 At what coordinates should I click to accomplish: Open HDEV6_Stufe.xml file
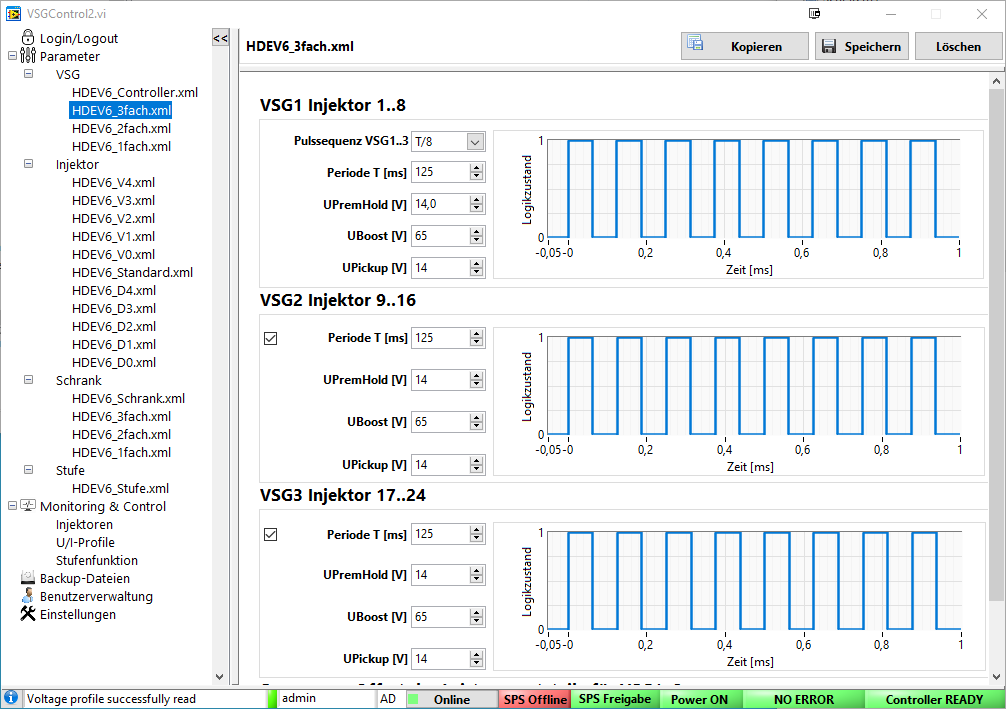(x=121, y=488)
